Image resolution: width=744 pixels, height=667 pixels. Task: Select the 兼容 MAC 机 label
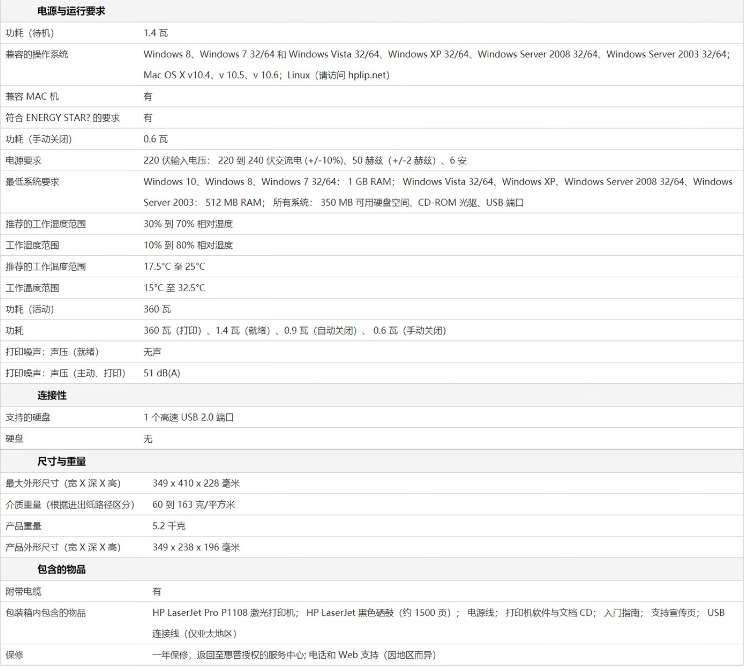pyautogui.click(x=32, y=96)
